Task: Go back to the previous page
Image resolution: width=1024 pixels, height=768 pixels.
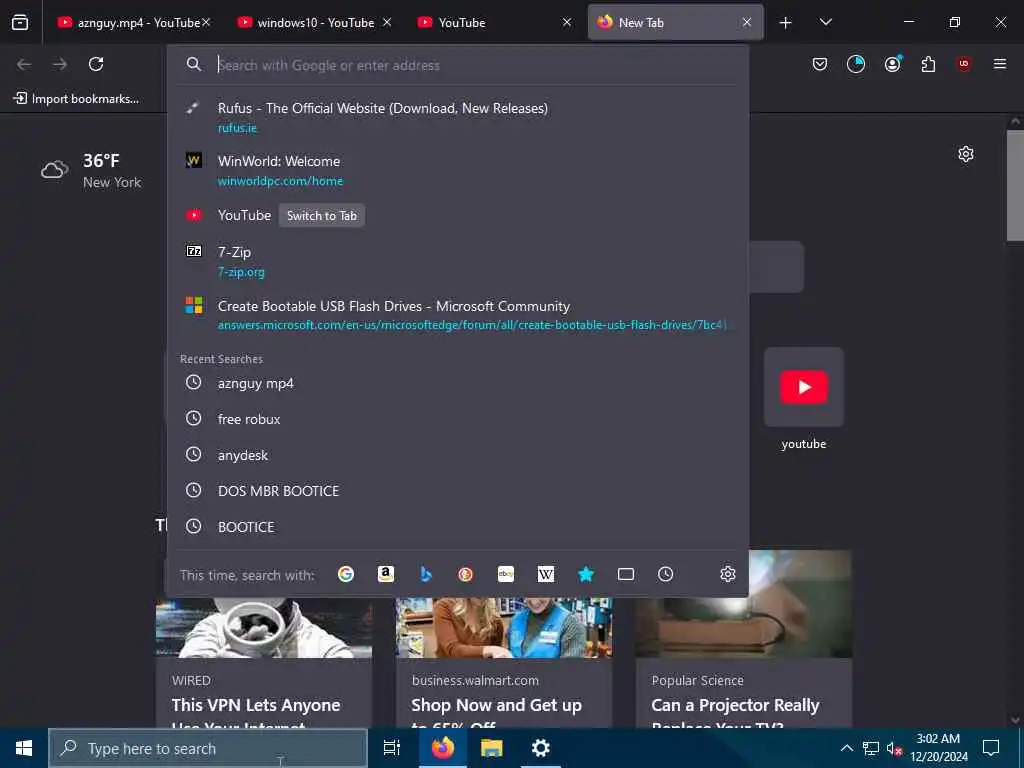Action: [24, 64]
